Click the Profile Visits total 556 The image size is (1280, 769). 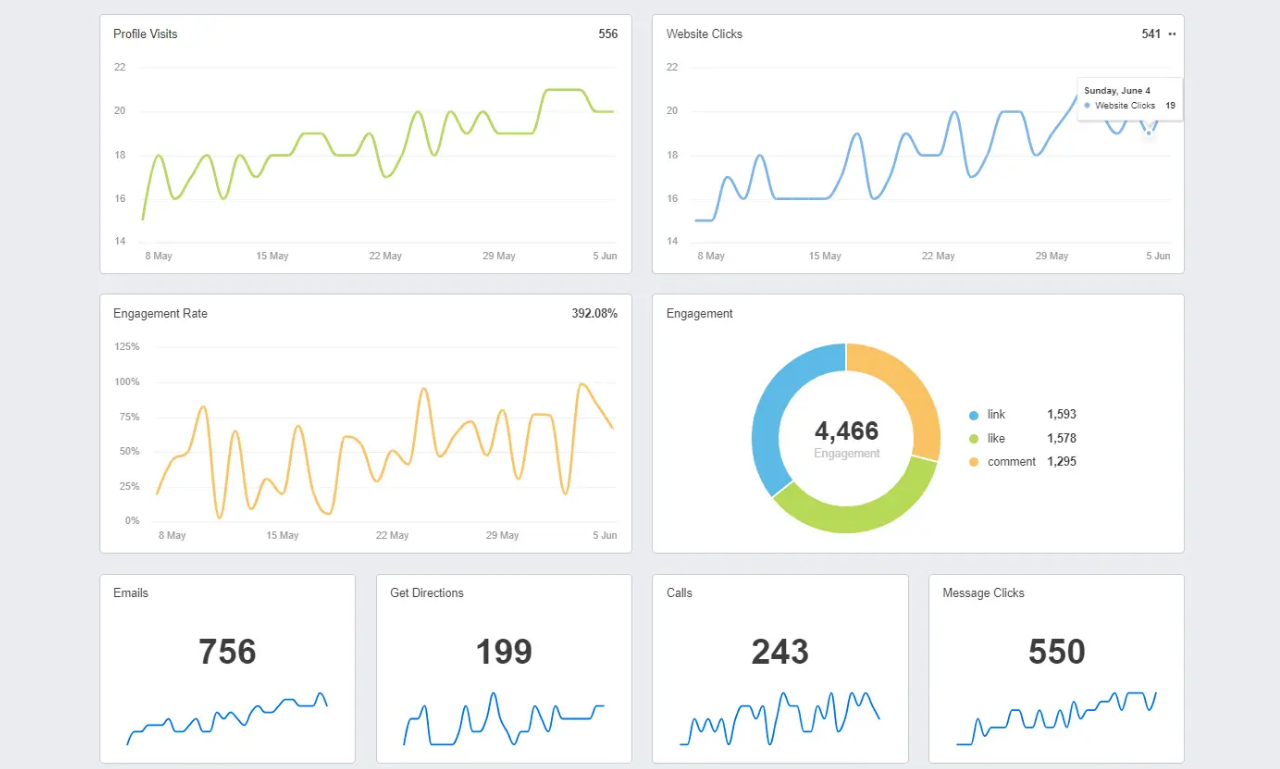(x=608, y=34)
